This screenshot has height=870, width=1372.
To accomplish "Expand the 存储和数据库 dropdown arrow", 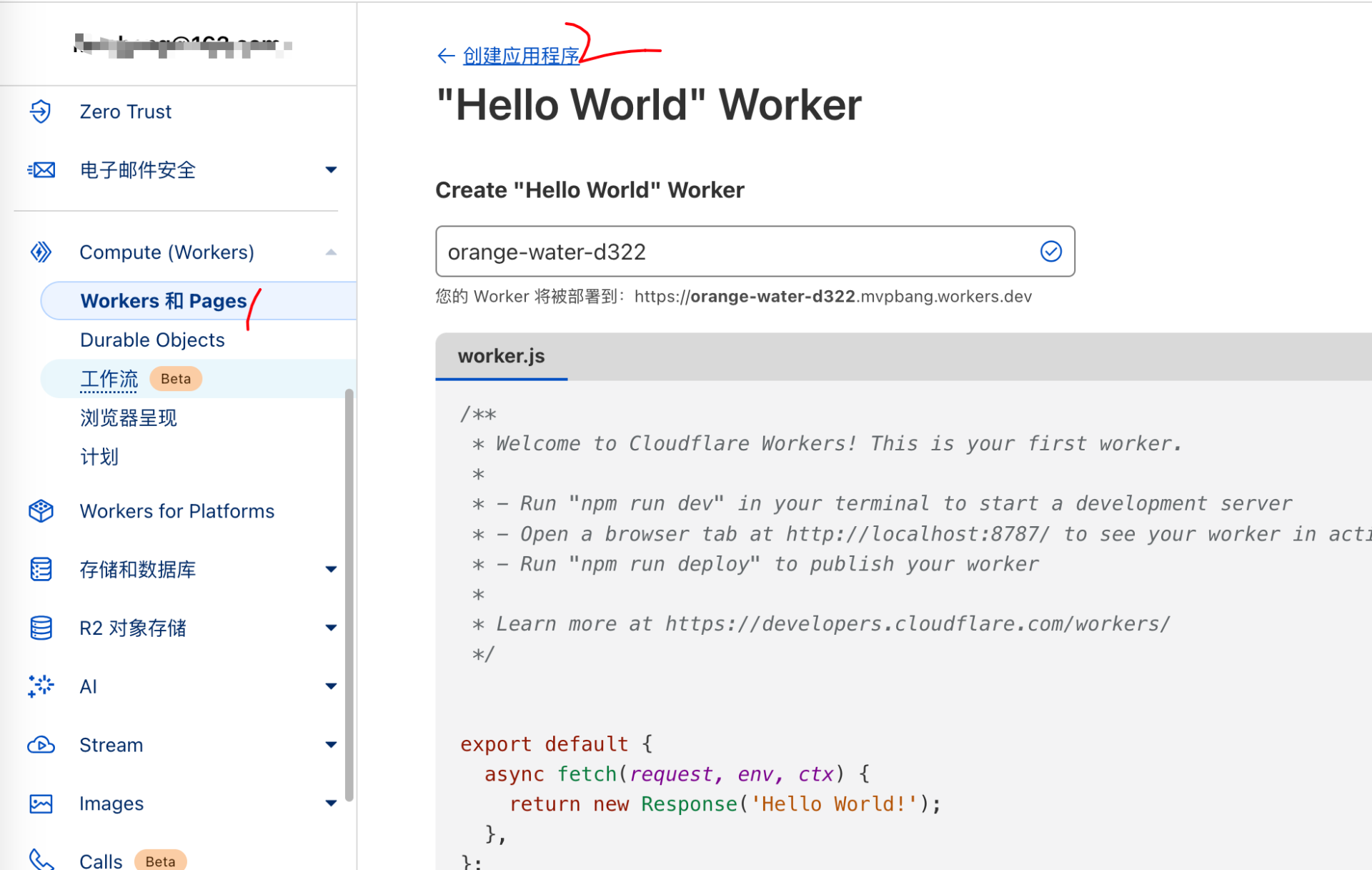I will pyautogui.click(x=331, y=570).
